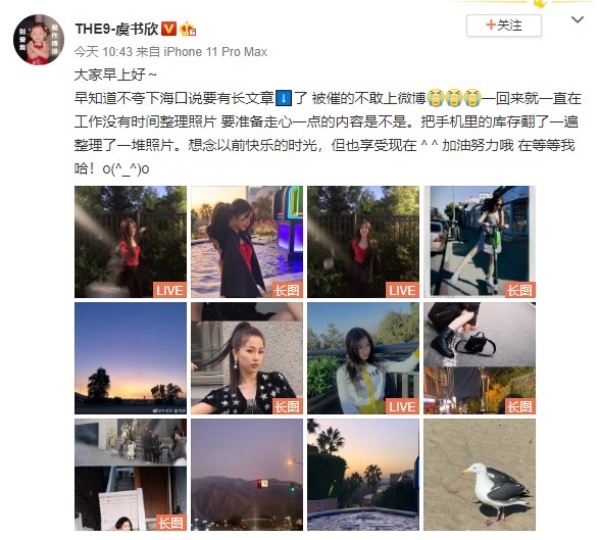Image resolution: width=600 pixels, height=540 pixels.
Task: Open the sunset silhouette trees photo
Action: point(130,358)
